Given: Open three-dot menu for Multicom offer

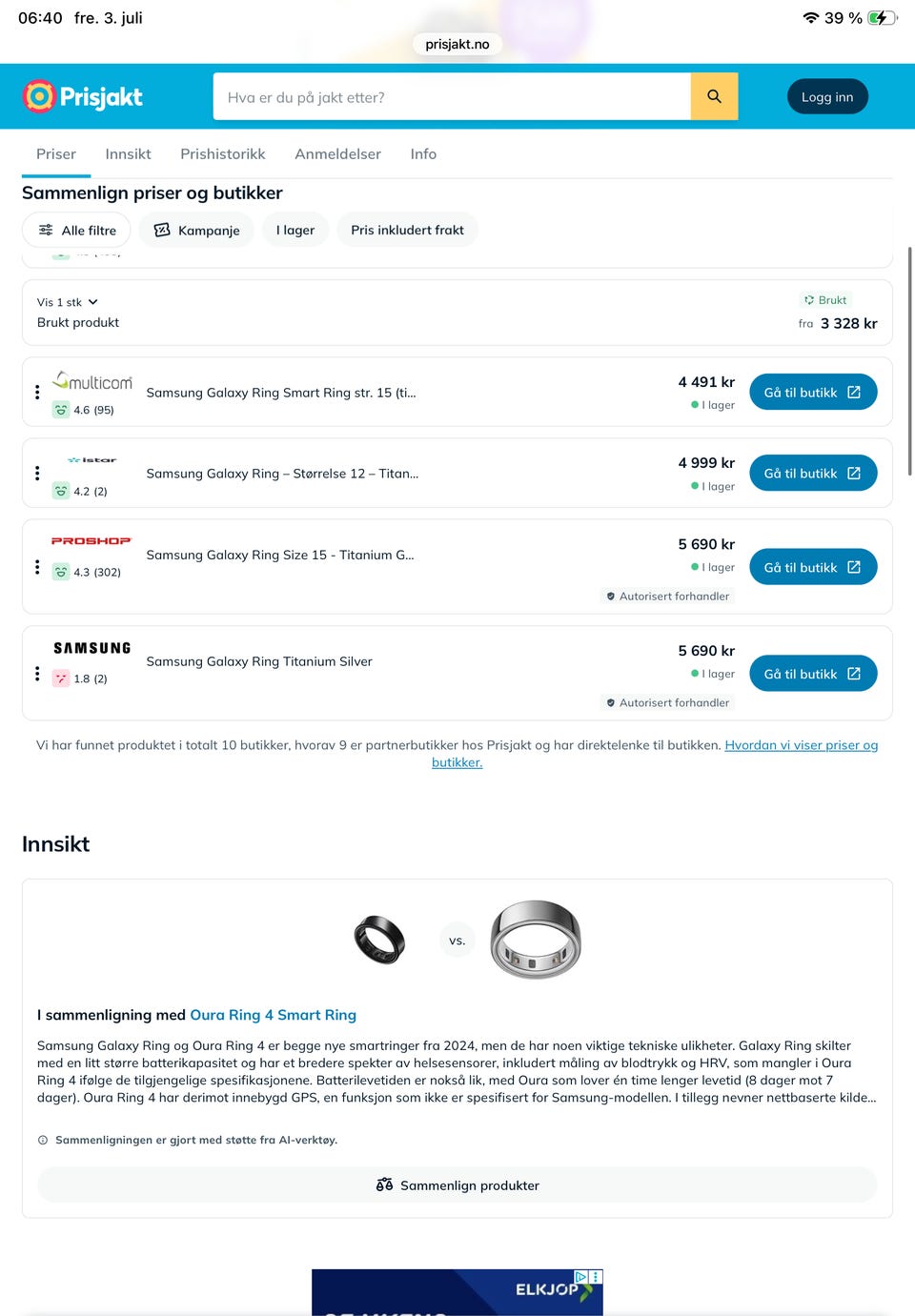Looking at the screenshot, I should (x=37, y=393).
